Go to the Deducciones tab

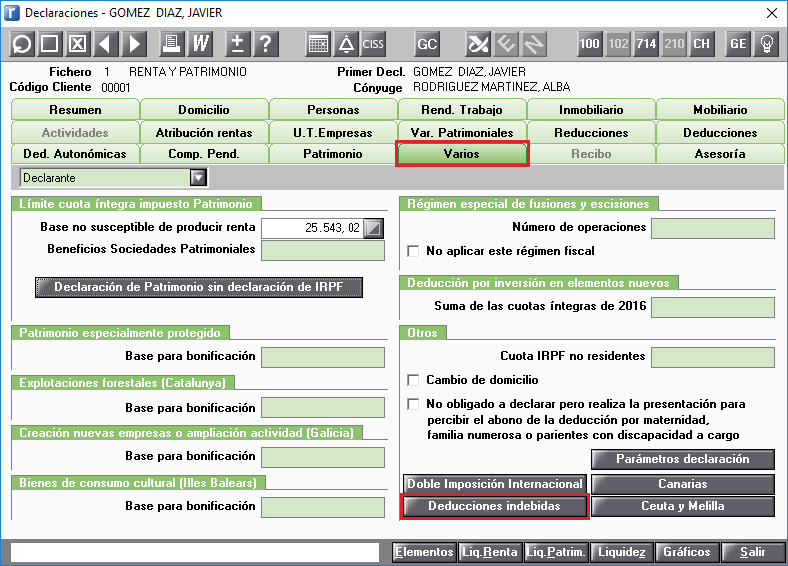click(x=720, y=133)
